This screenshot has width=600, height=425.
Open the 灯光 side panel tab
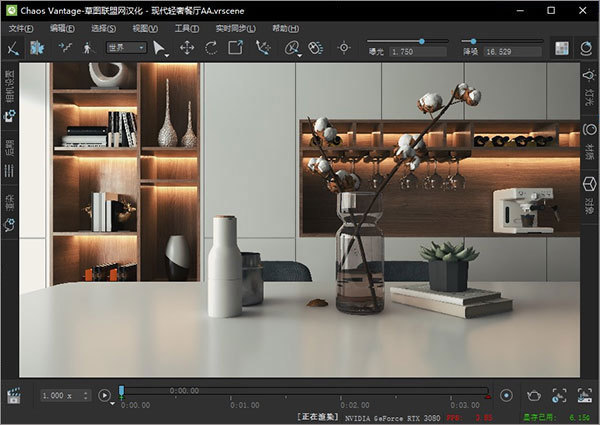pyautogui.click(x=588, y=92)
